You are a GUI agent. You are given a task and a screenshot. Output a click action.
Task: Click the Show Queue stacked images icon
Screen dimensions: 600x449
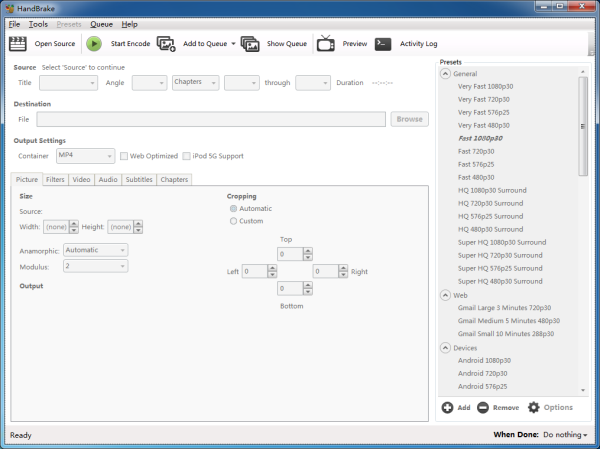pyautogui.click(x=250, y=44)
